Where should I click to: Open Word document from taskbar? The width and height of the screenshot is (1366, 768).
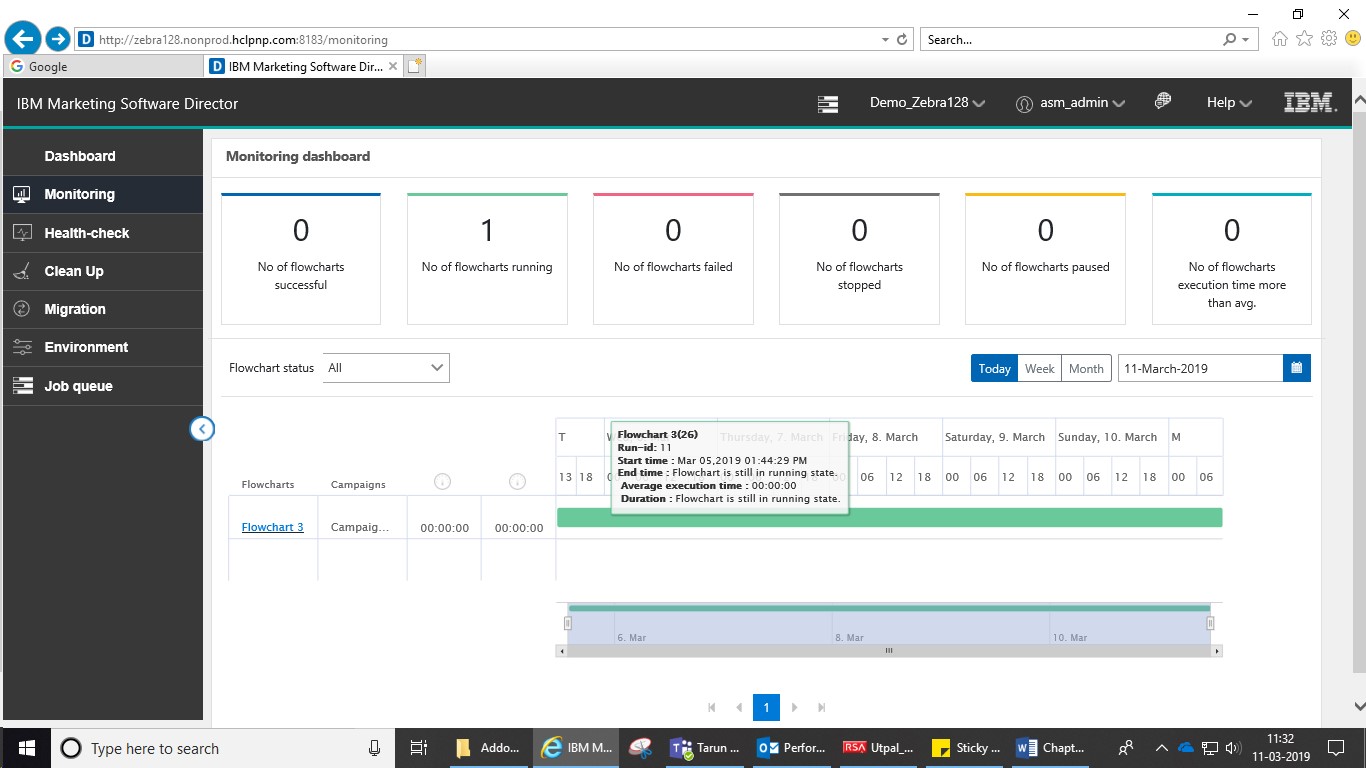(1050, 748)
